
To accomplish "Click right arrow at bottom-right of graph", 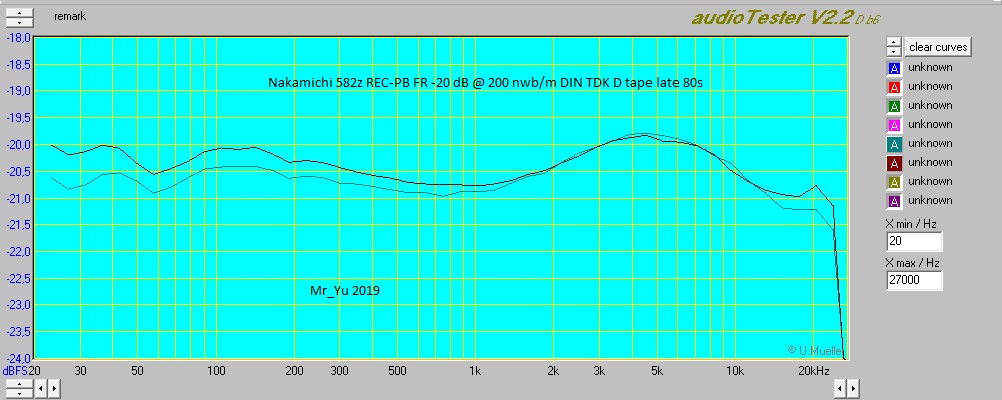I will 853,387.
